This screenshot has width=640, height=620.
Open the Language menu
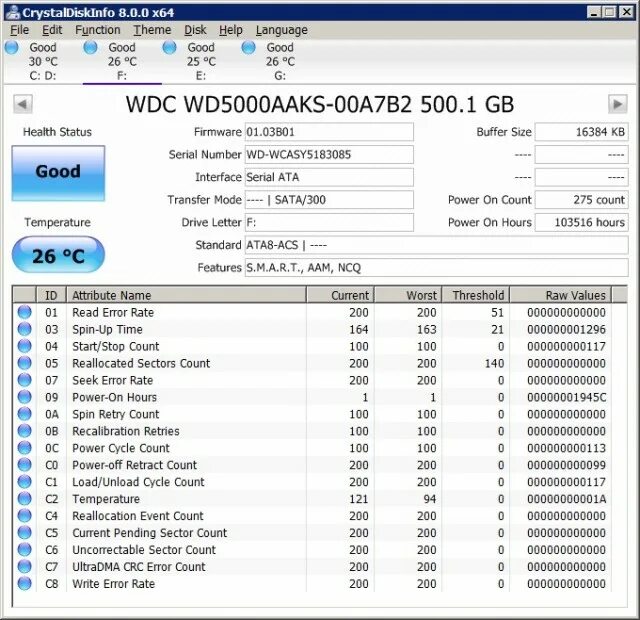(x=282, y=30)
